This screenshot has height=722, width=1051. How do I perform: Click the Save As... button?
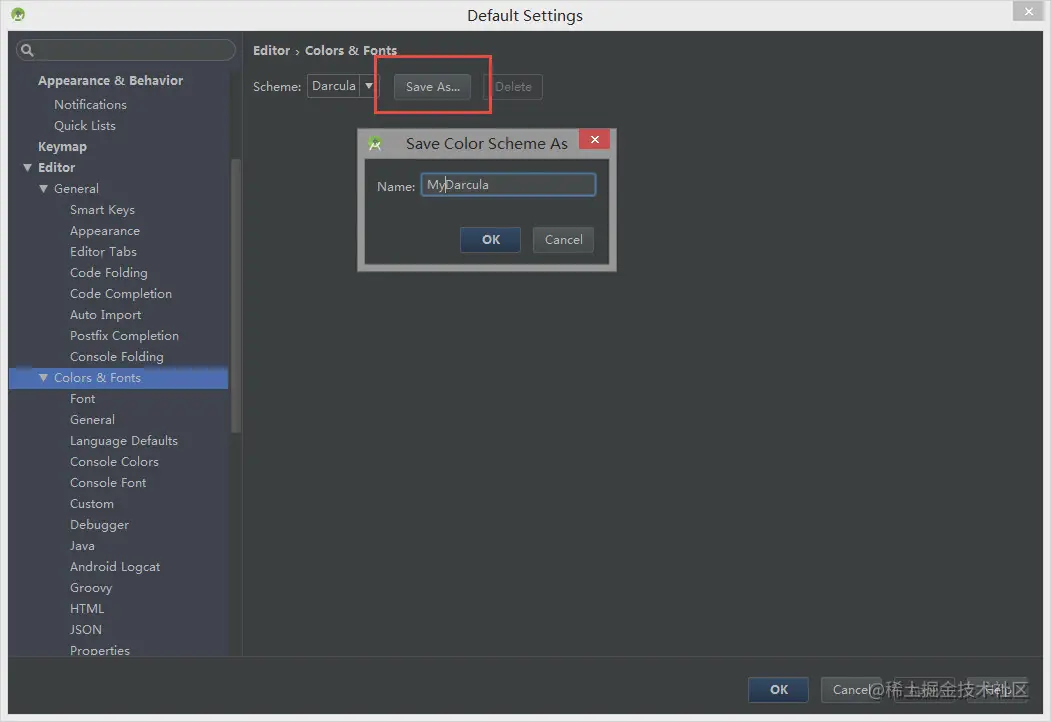(x=432, y=87)
